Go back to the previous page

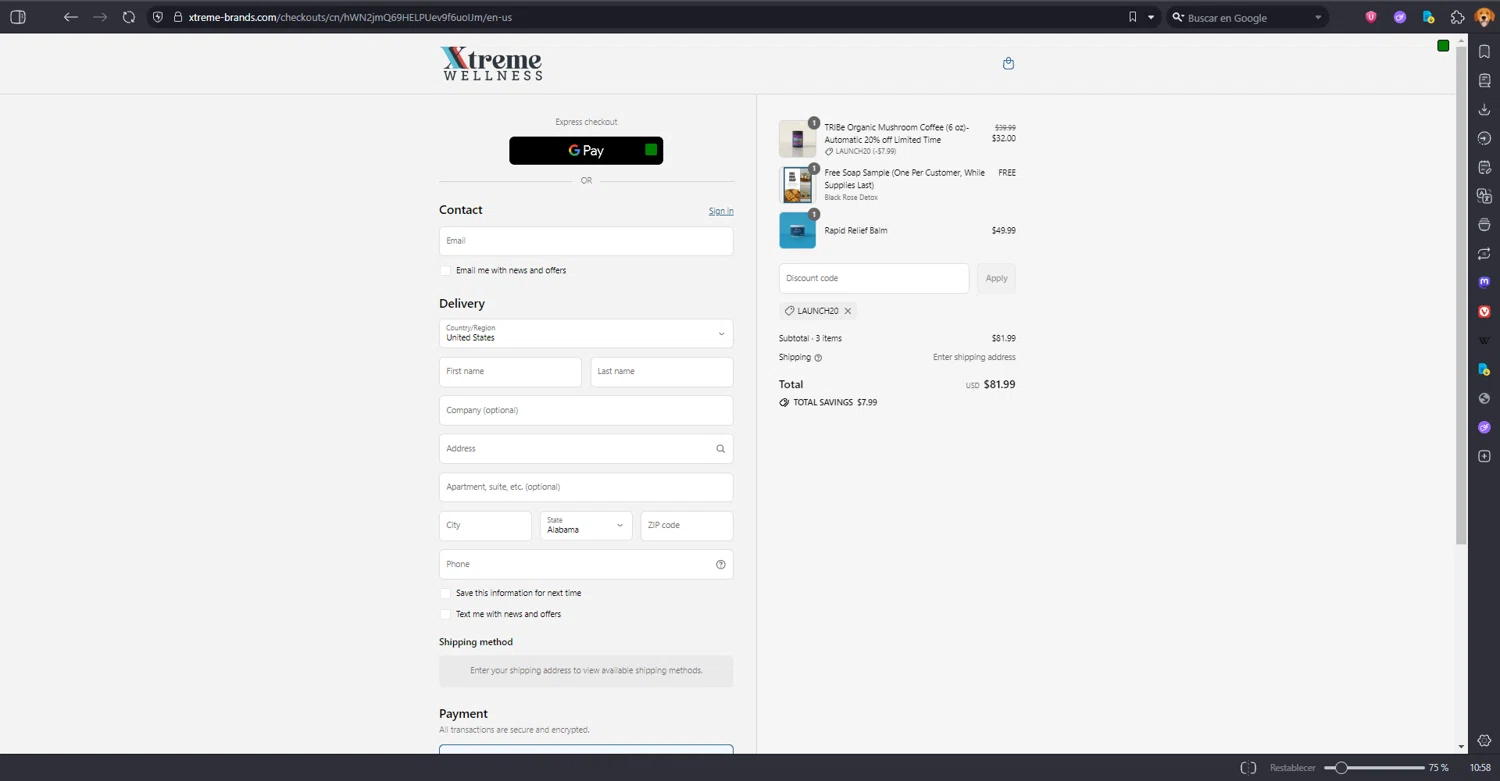click(x=70, y=17)
